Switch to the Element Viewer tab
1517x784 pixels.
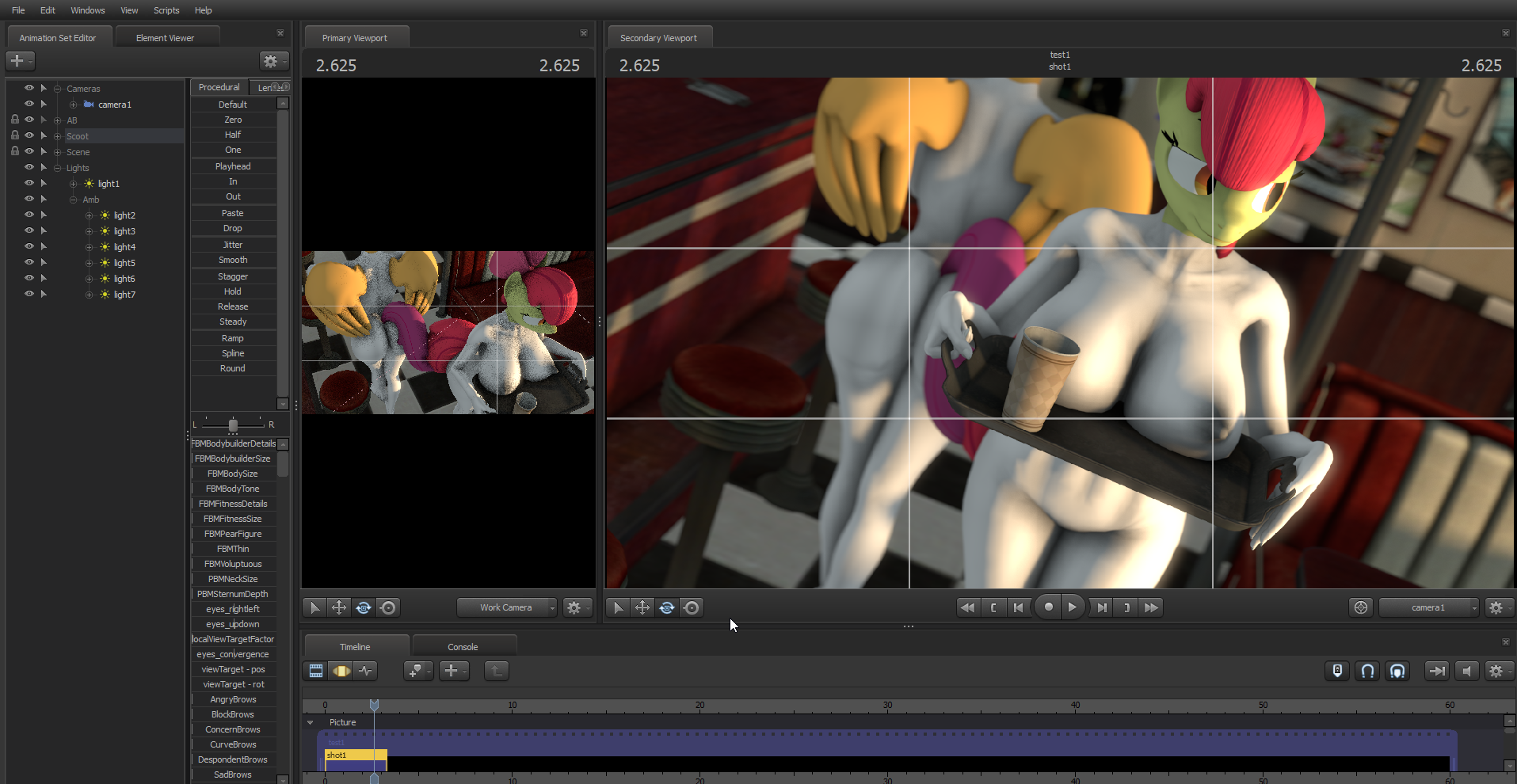point(165,37)
